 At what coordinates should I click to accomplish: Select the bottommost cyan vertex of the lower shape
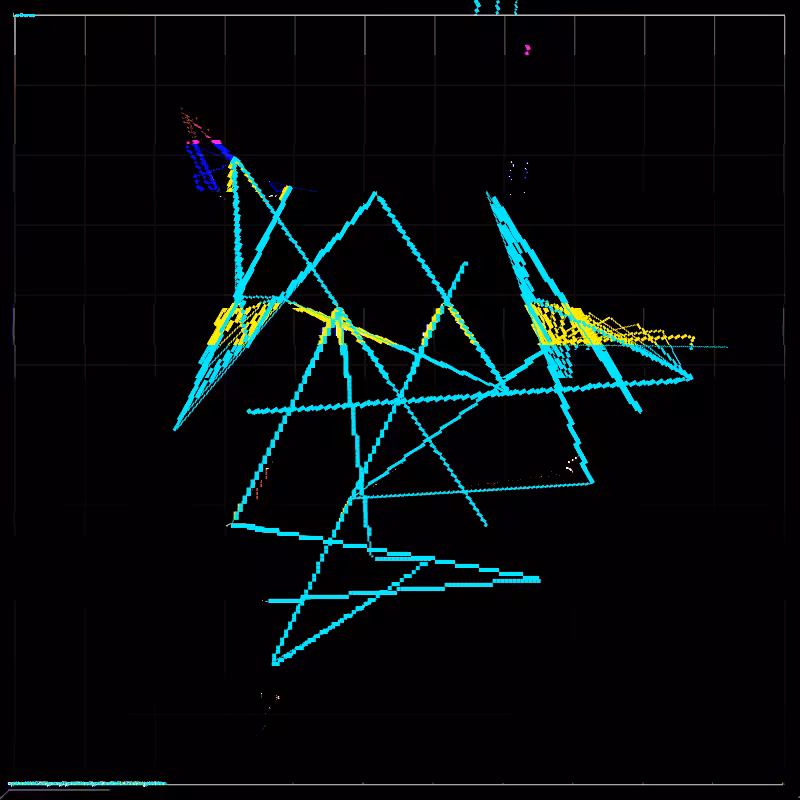click(276, 662)
